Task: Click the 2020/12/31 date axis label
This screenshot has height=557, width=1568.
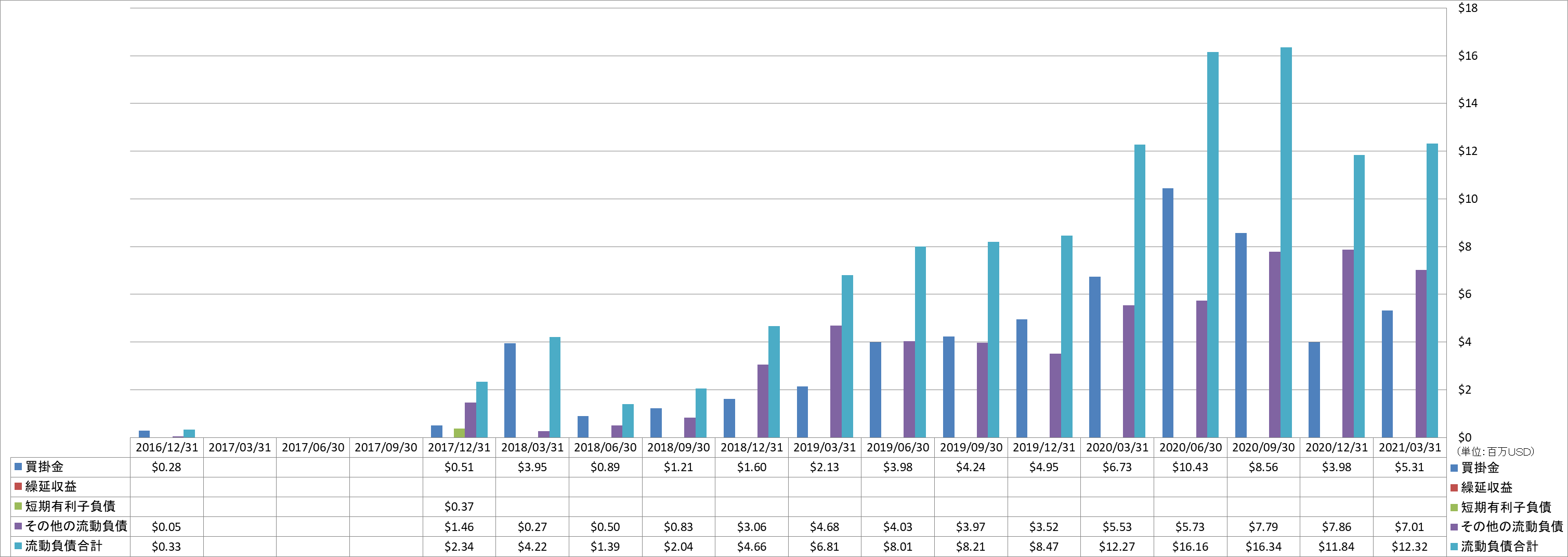Action: pyautogui.click(x=1337, y=447)
